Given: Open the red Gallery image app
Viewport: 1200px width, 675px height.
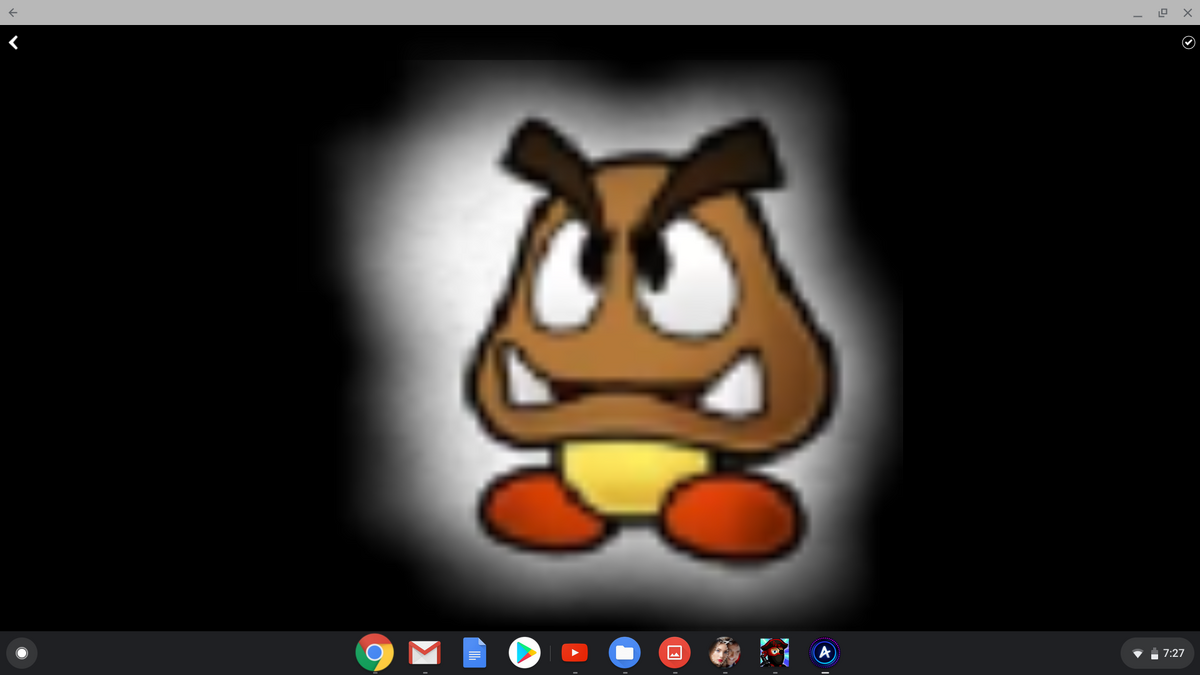Looking at the screenshot, I should pyautogui.click(x=675, y=653).
